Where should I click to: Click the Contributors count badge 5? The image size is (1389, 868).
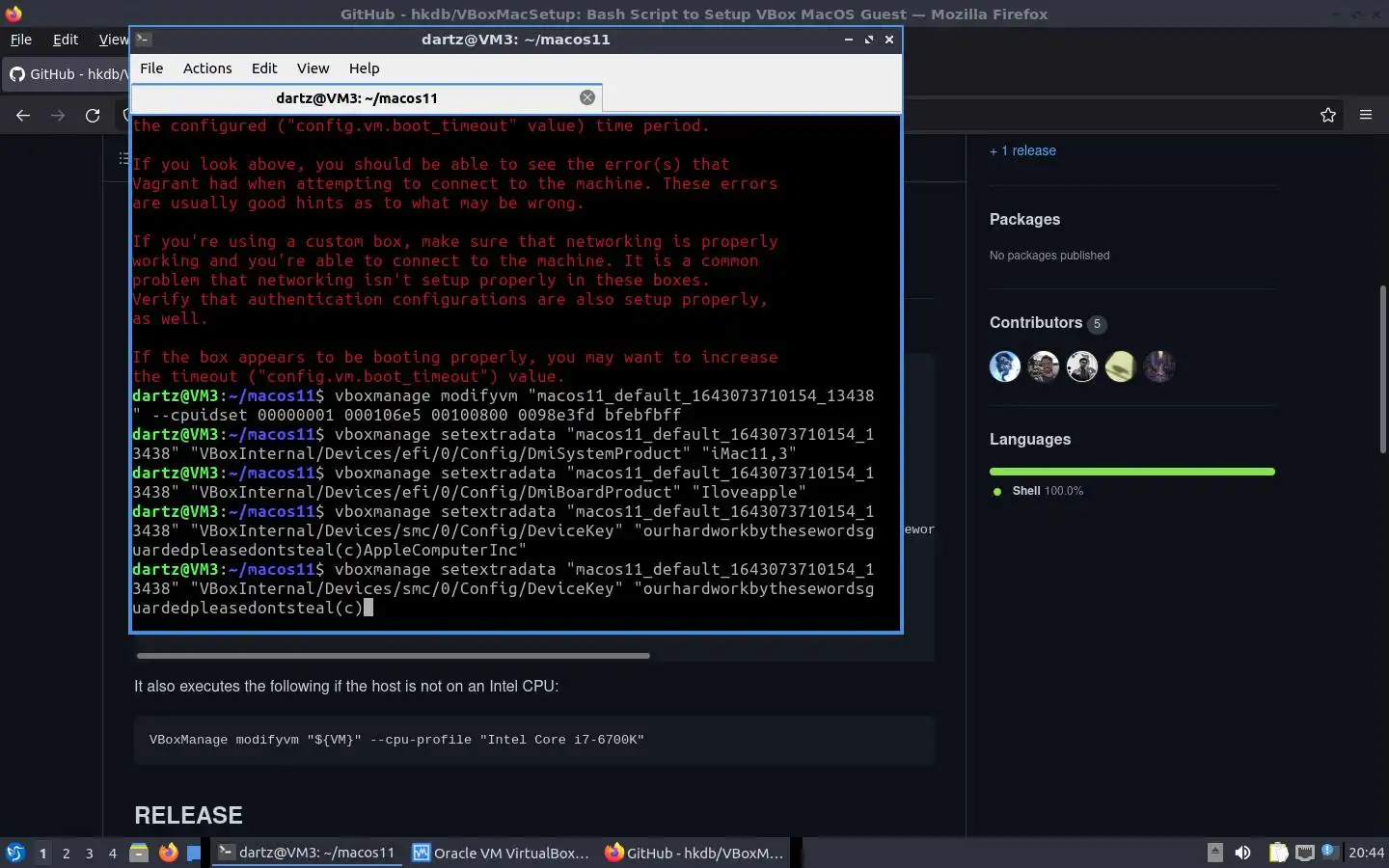pyautogui.click(x=1097, y=324)
